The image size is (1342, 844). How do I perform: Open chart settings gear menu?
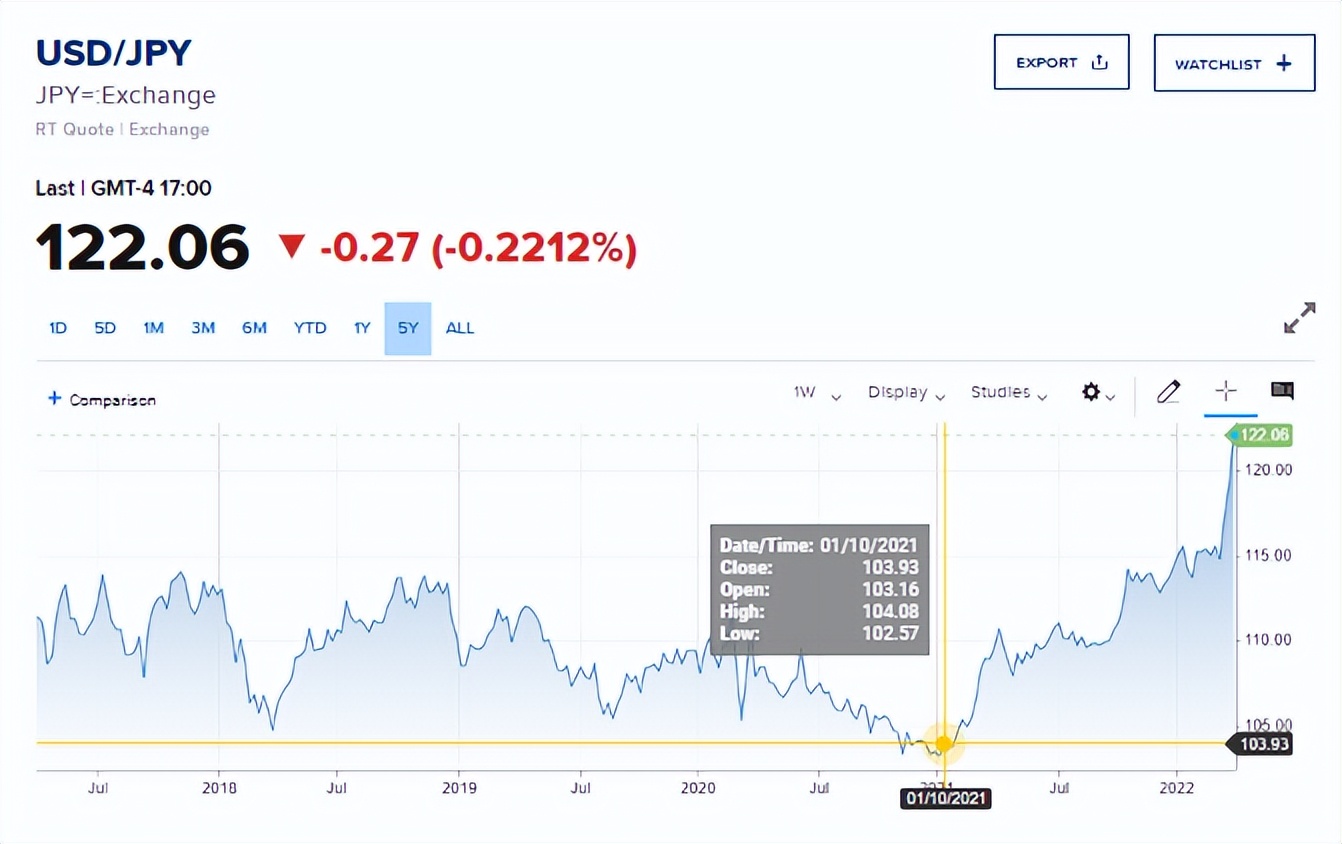pos(1092,392)
